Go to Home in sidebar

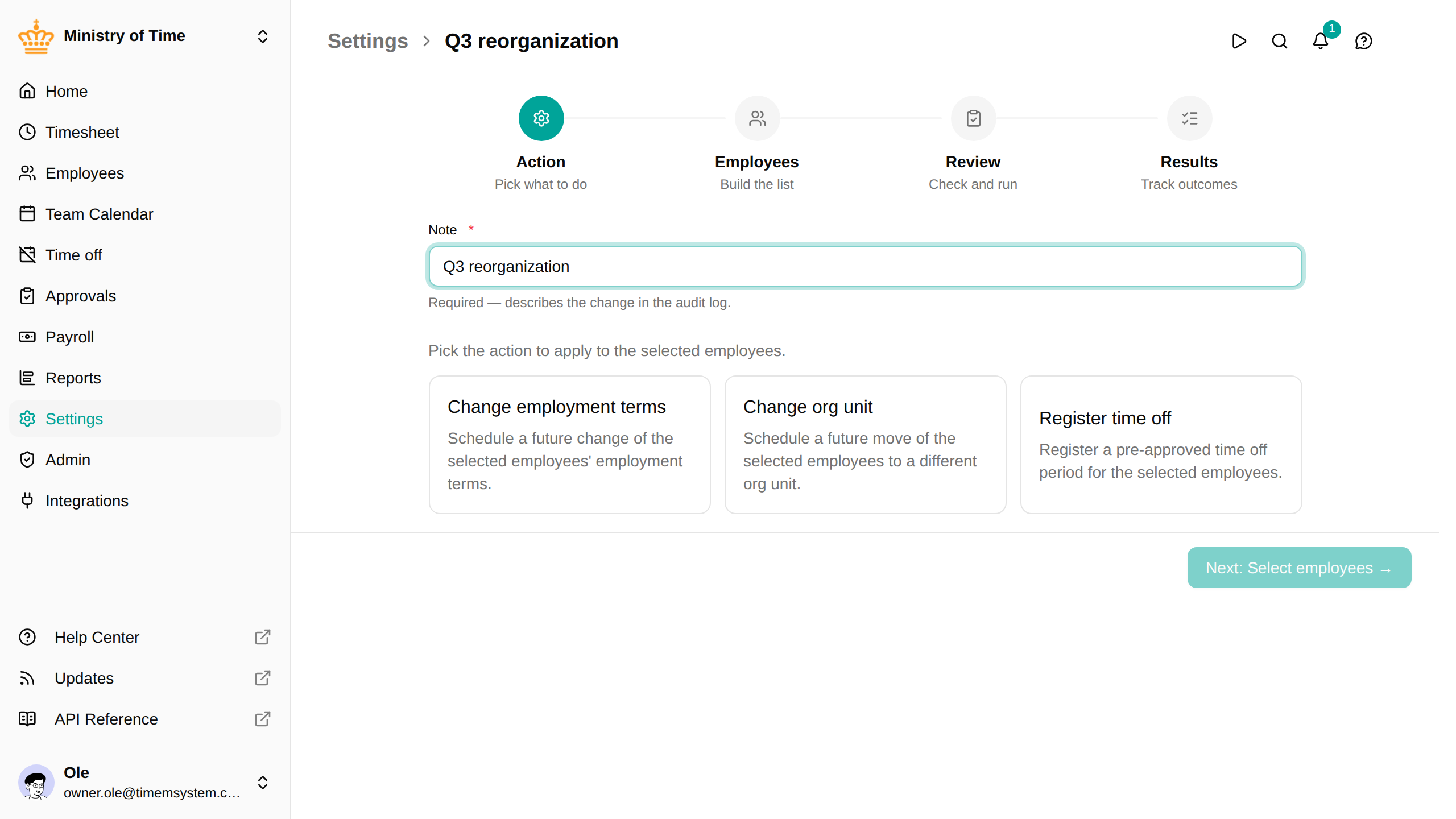145,91
